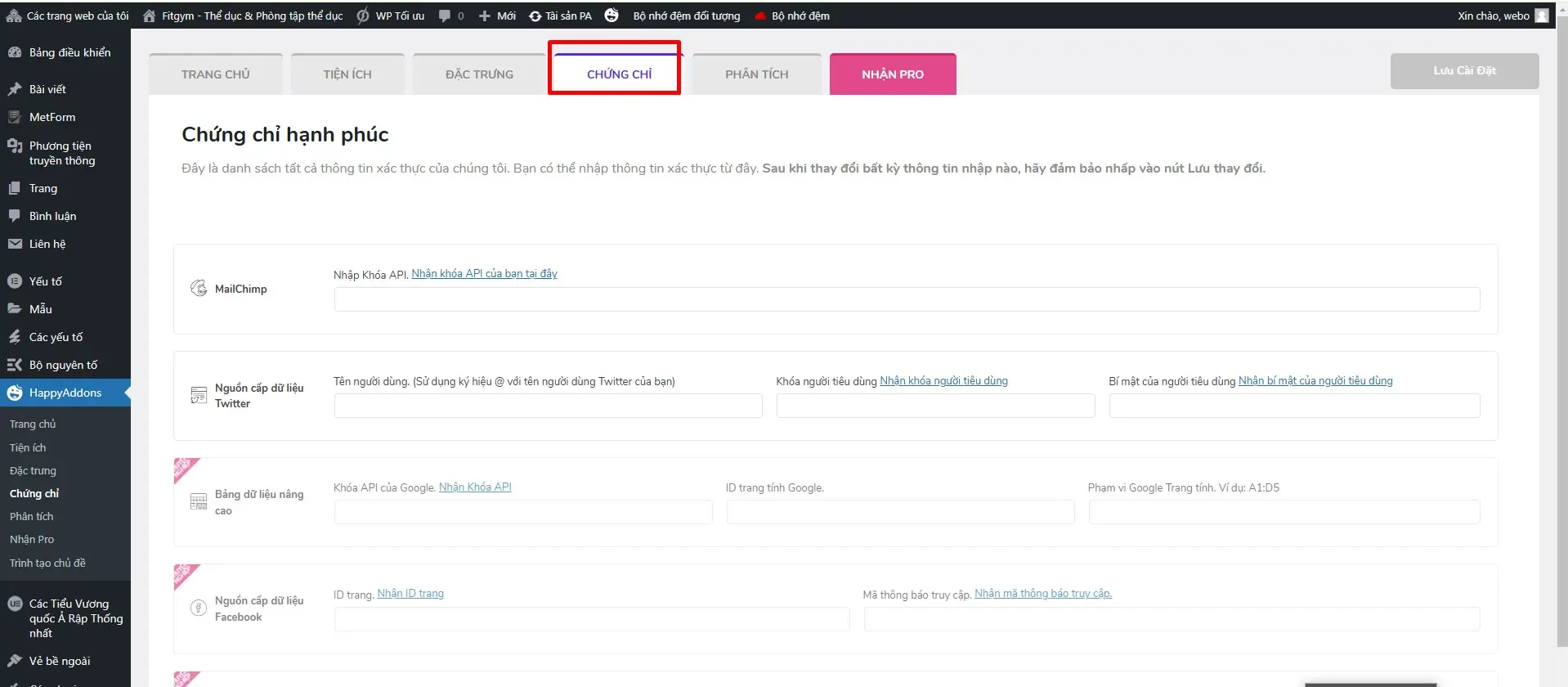Open Tài sản PA in admin bar

tap(560, 16)
